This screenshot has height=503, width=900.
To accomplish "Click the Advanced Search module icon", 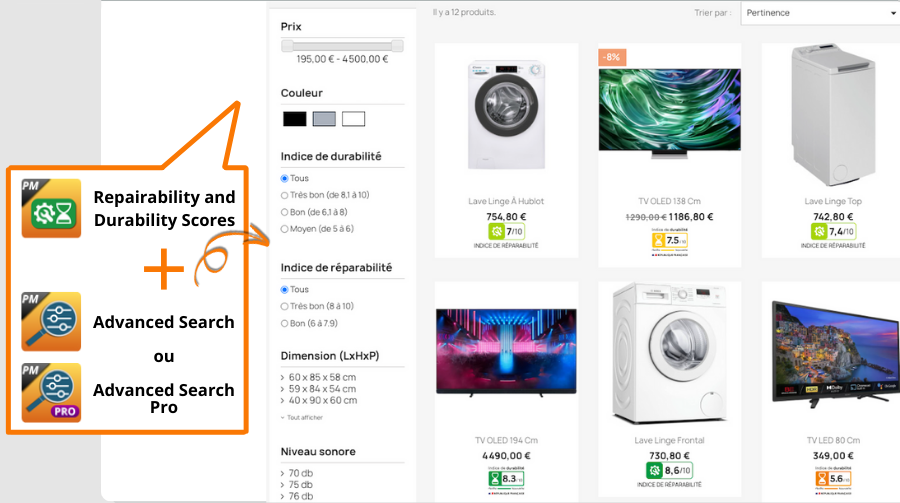I will tap(51, 322).
